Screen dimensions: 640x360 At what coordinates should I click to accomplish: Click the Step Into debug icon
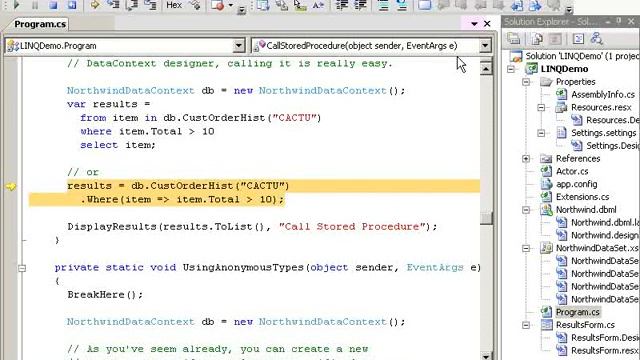pos(113,5)
